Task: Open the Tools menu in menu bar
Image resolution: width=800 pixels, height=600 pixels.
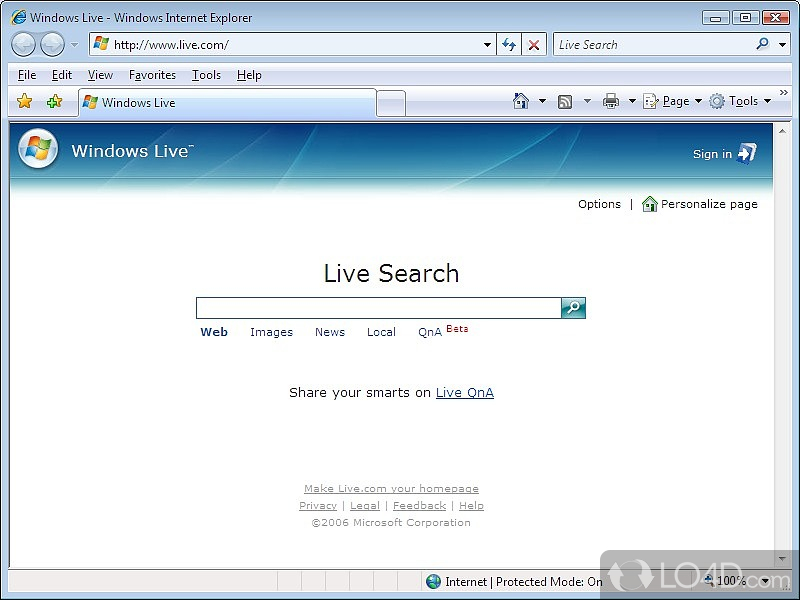Action: coord(206,75)
